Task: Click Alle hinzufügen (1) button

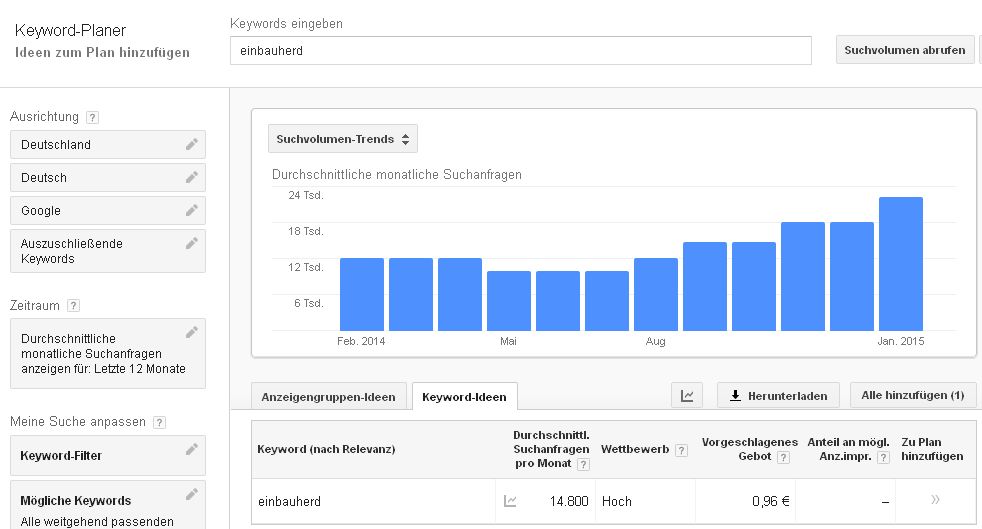Action: (912, 395)
